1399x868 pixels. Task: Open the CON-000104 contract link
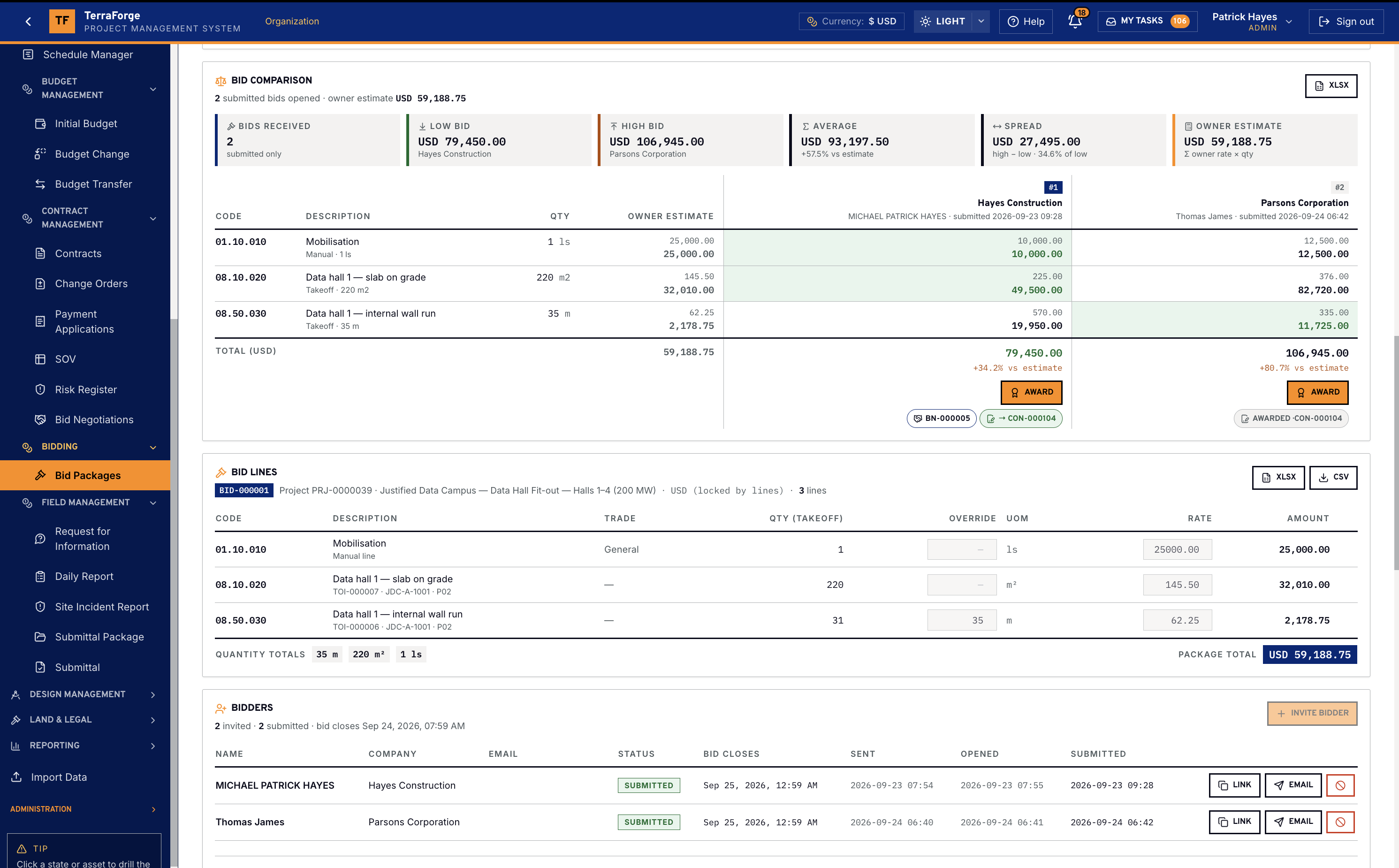click(1021, 419)
